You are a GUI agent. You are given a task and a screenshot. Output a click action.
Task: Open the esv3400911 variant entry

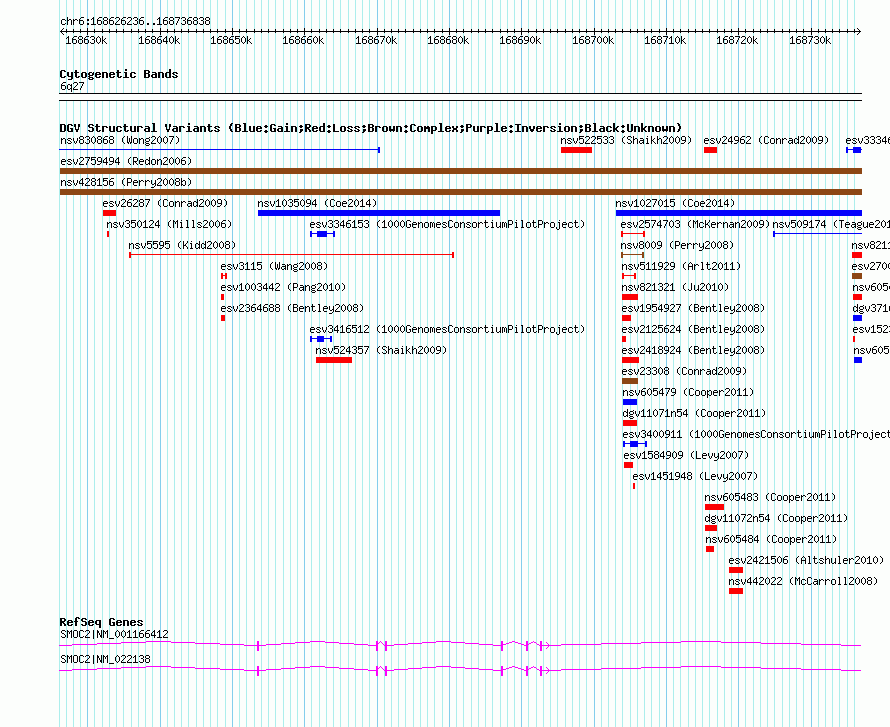pyautogui.click(x=756, y=434)
